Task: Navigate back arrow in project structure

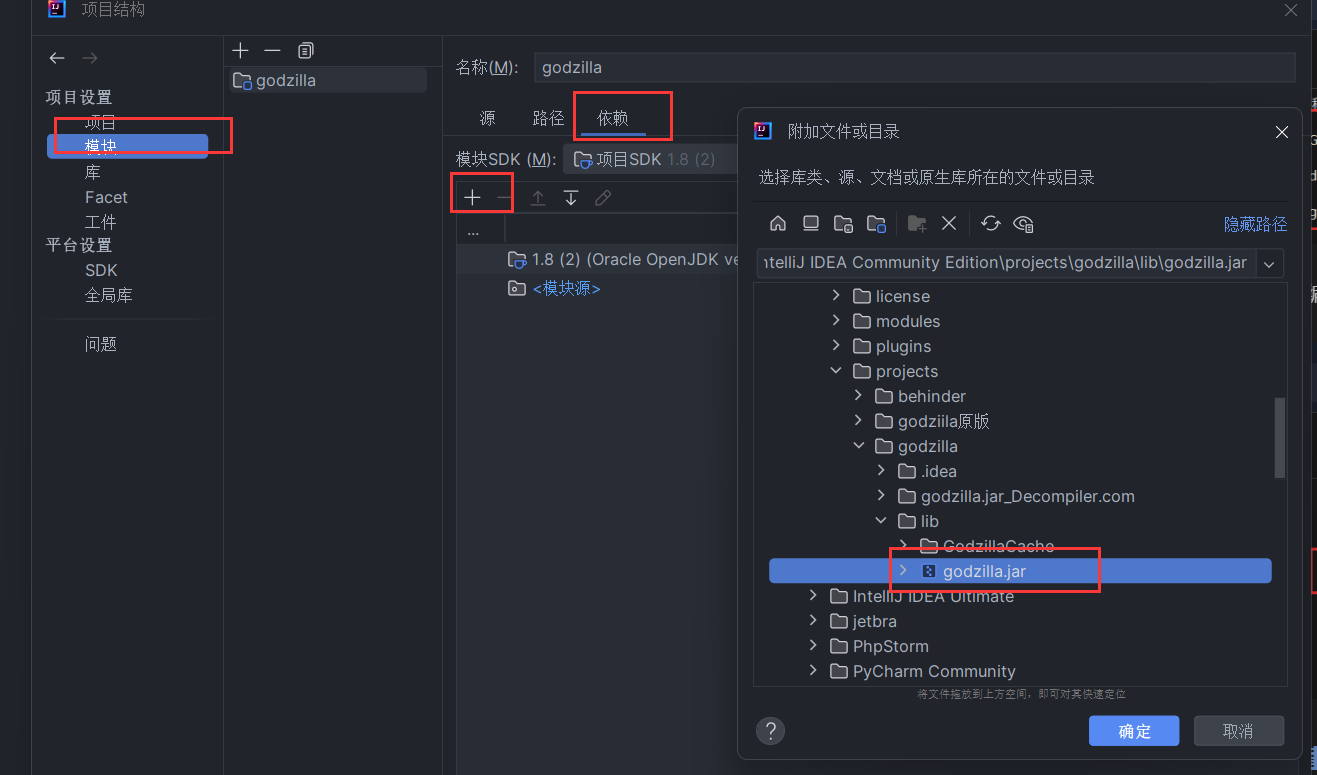Action: (57, 58)
